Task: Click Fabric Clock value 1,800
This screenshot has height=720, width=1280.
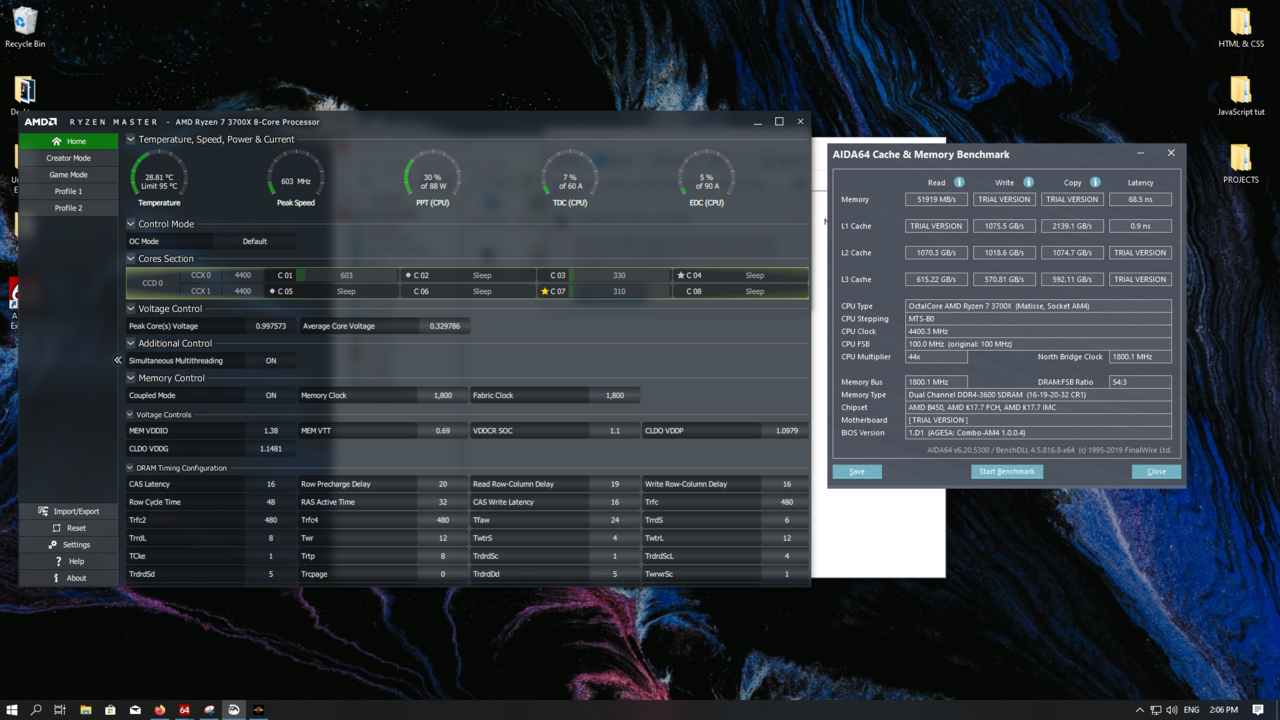Action: click(x=615, y=395)
